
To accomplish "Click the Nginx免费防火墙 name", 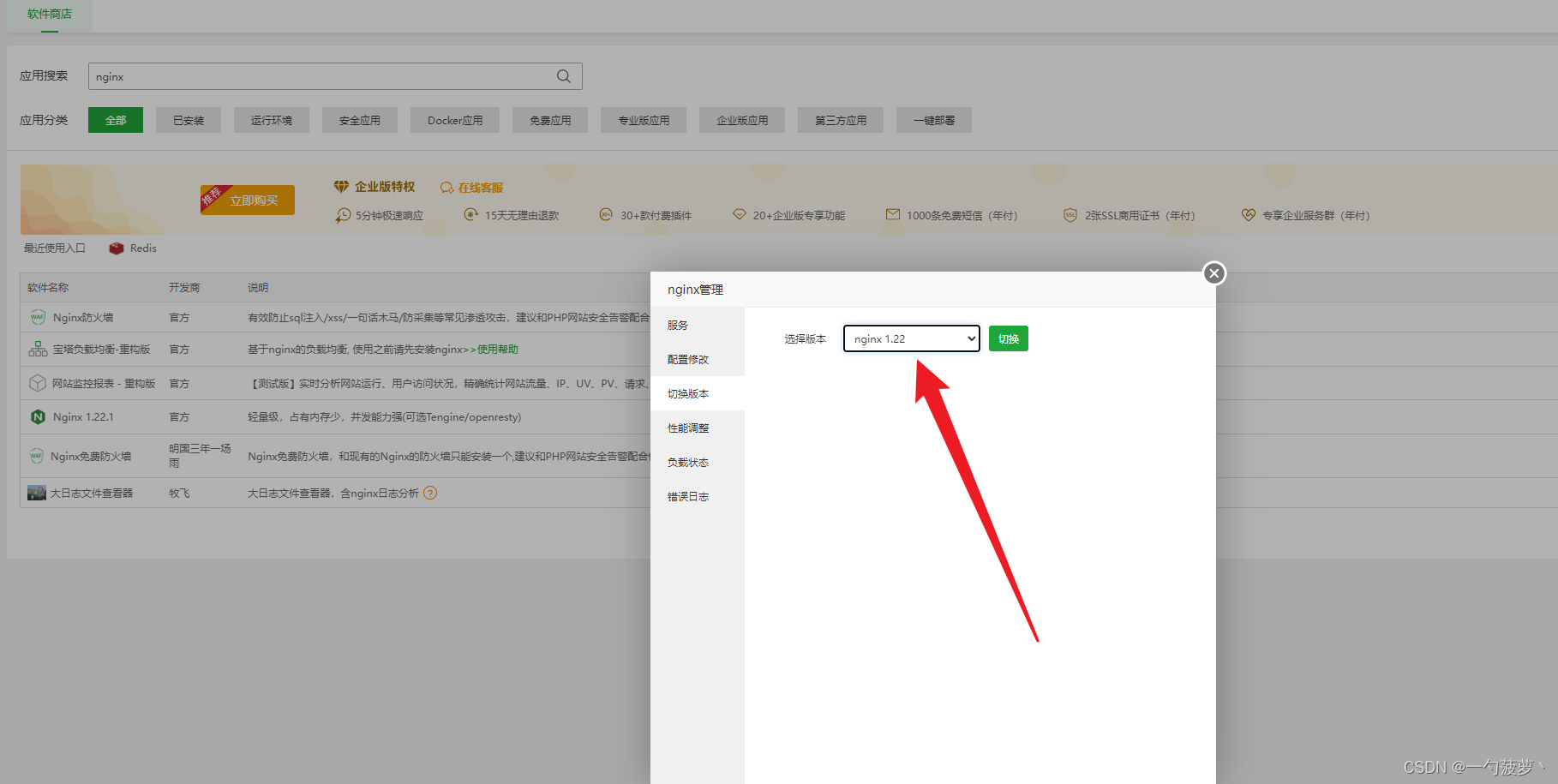I will tap(91, 457).
